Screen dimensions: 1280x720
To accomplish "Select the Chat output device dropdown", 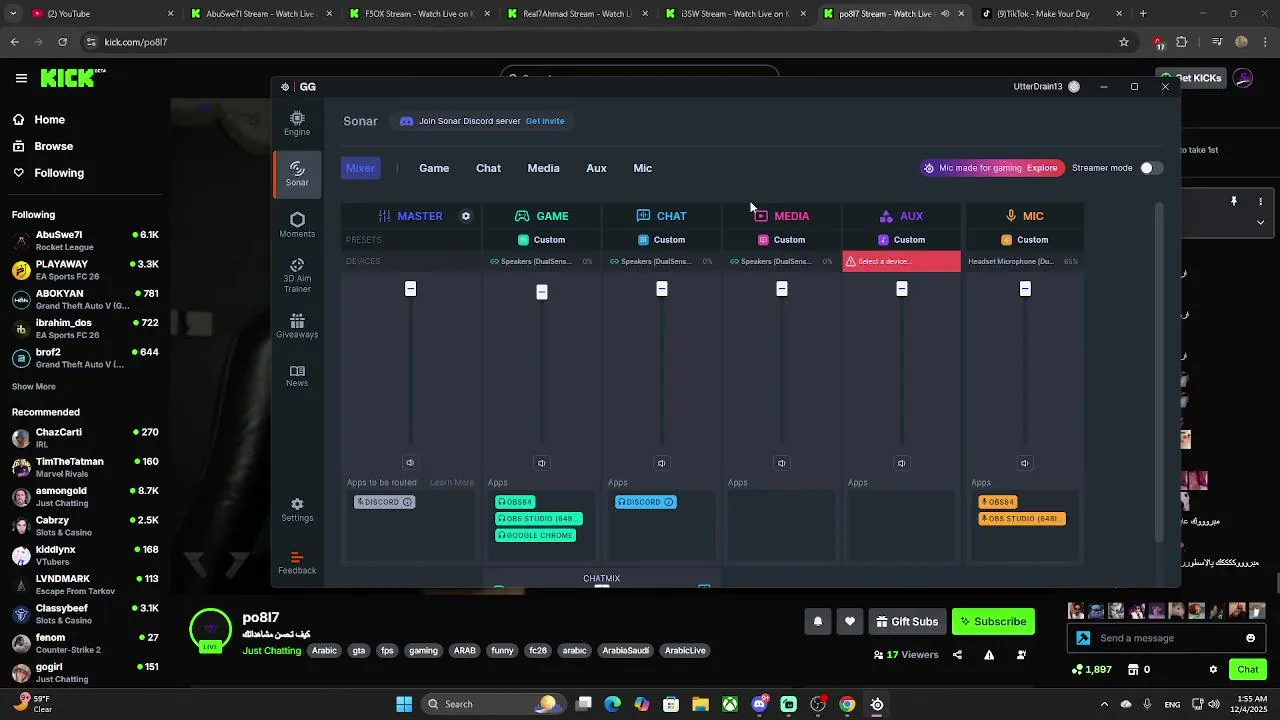I will coord(661,262).
